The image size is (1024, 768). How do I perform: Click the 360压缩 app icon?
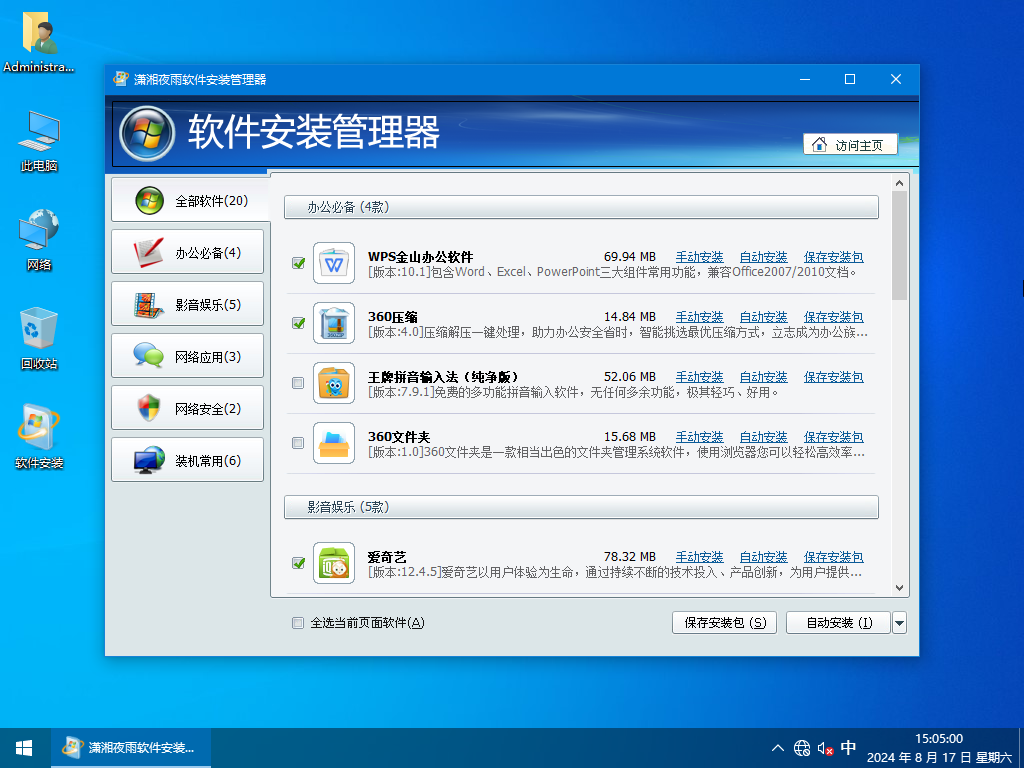click(334, 323)
